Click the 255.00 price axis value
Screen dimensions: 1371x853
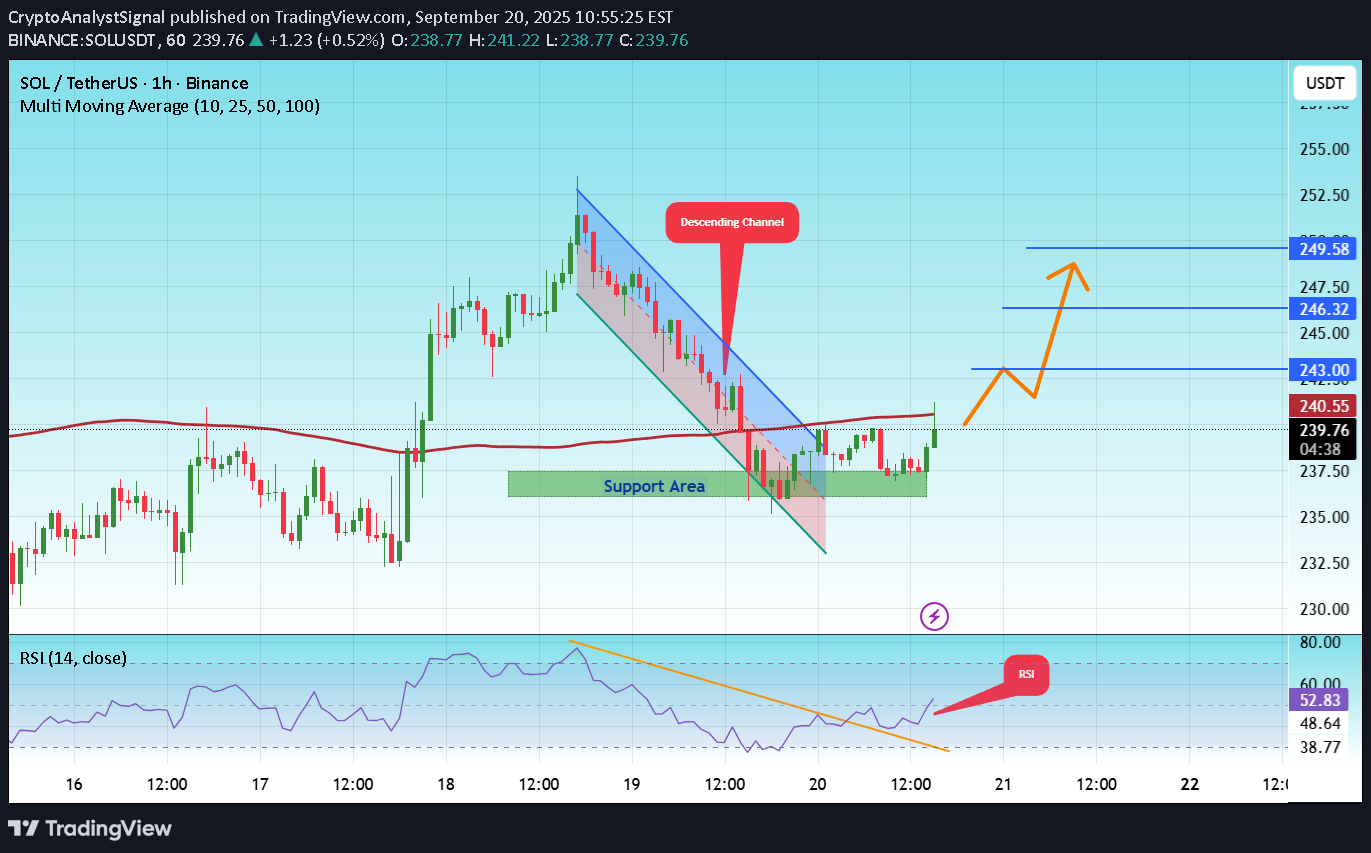tap(1325, 148)
